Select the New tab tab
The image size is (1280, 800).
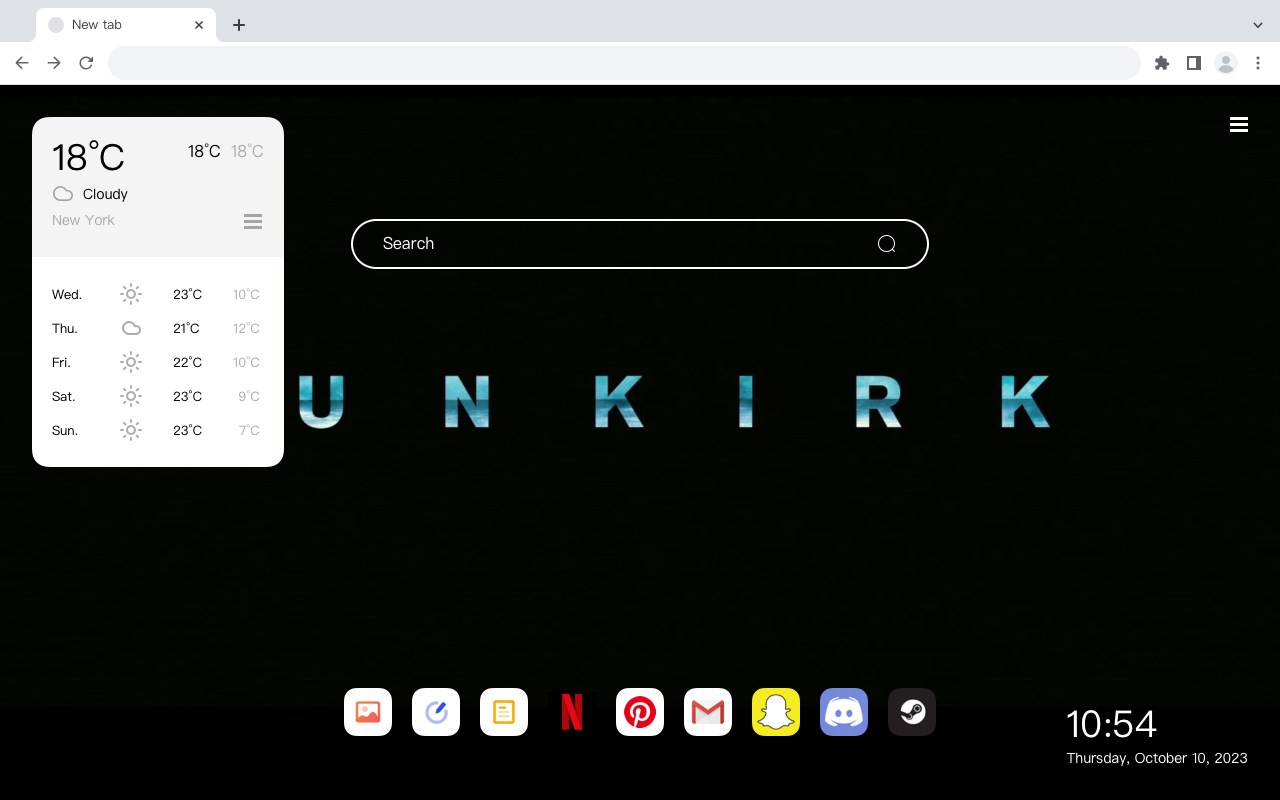tap(126, 25)
